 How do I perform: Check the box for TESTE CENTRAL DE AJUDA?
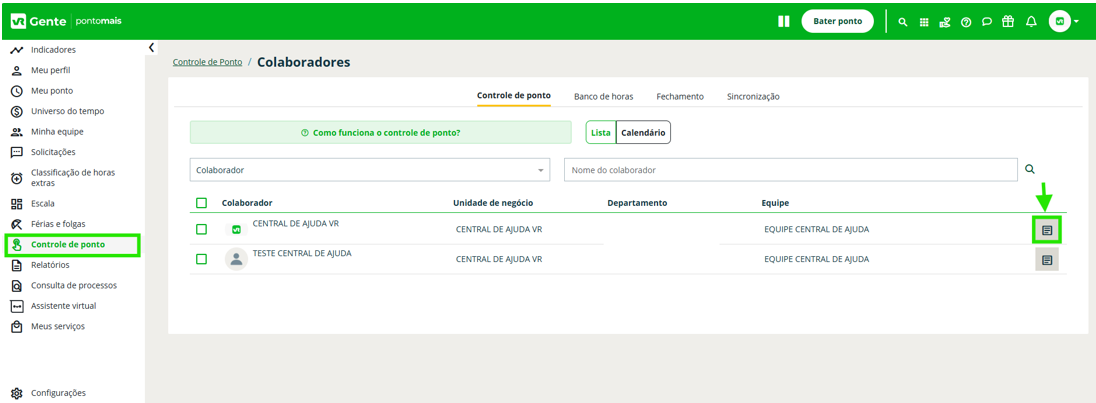click(x=201, y=259)
